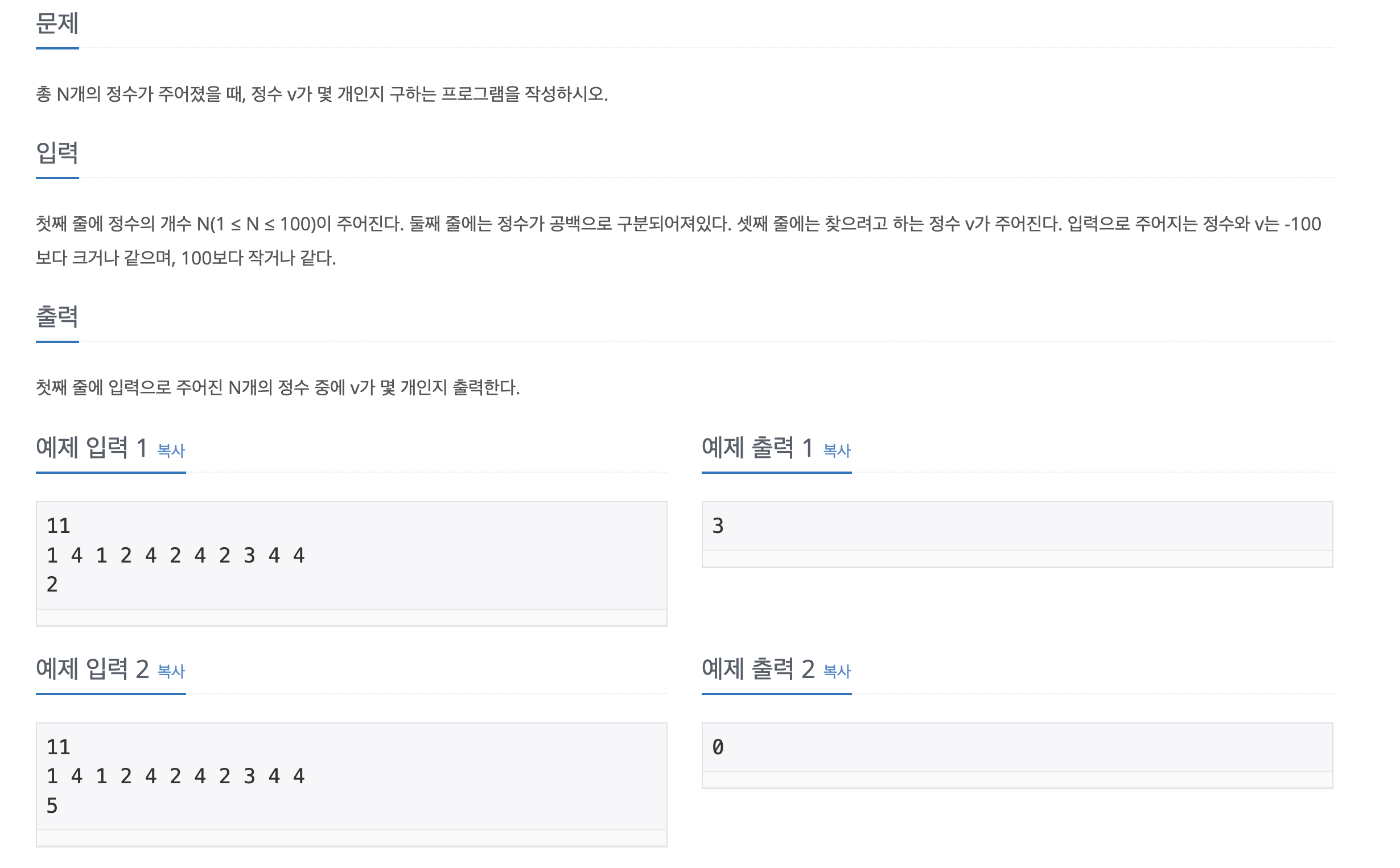Copy example output 2 via 복사 link
The image size is (1400, 868).
tap(837, 671)
